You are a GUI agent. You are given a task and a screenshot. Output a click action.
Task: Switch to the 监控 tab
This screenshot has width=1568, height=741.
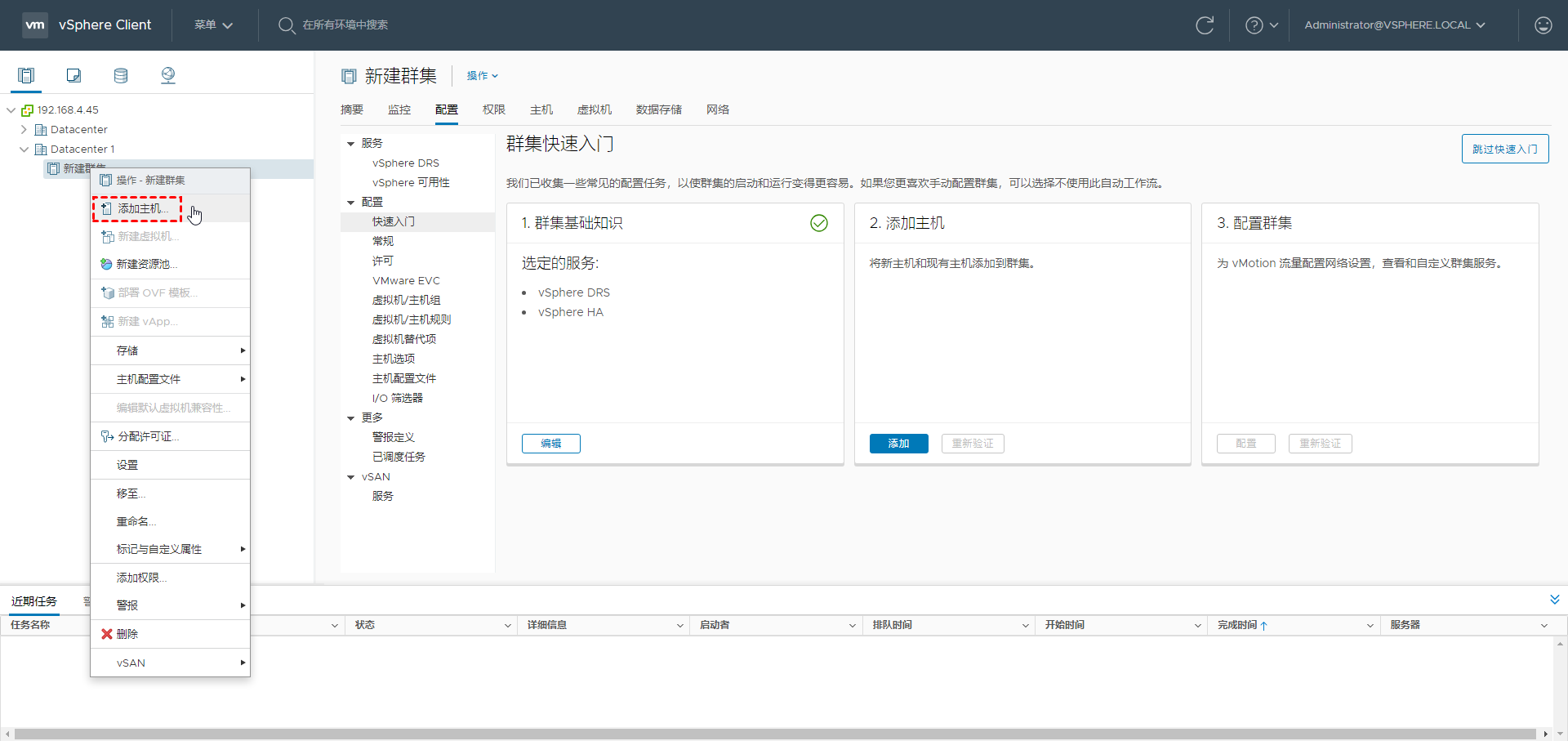(x=399, y=109)
